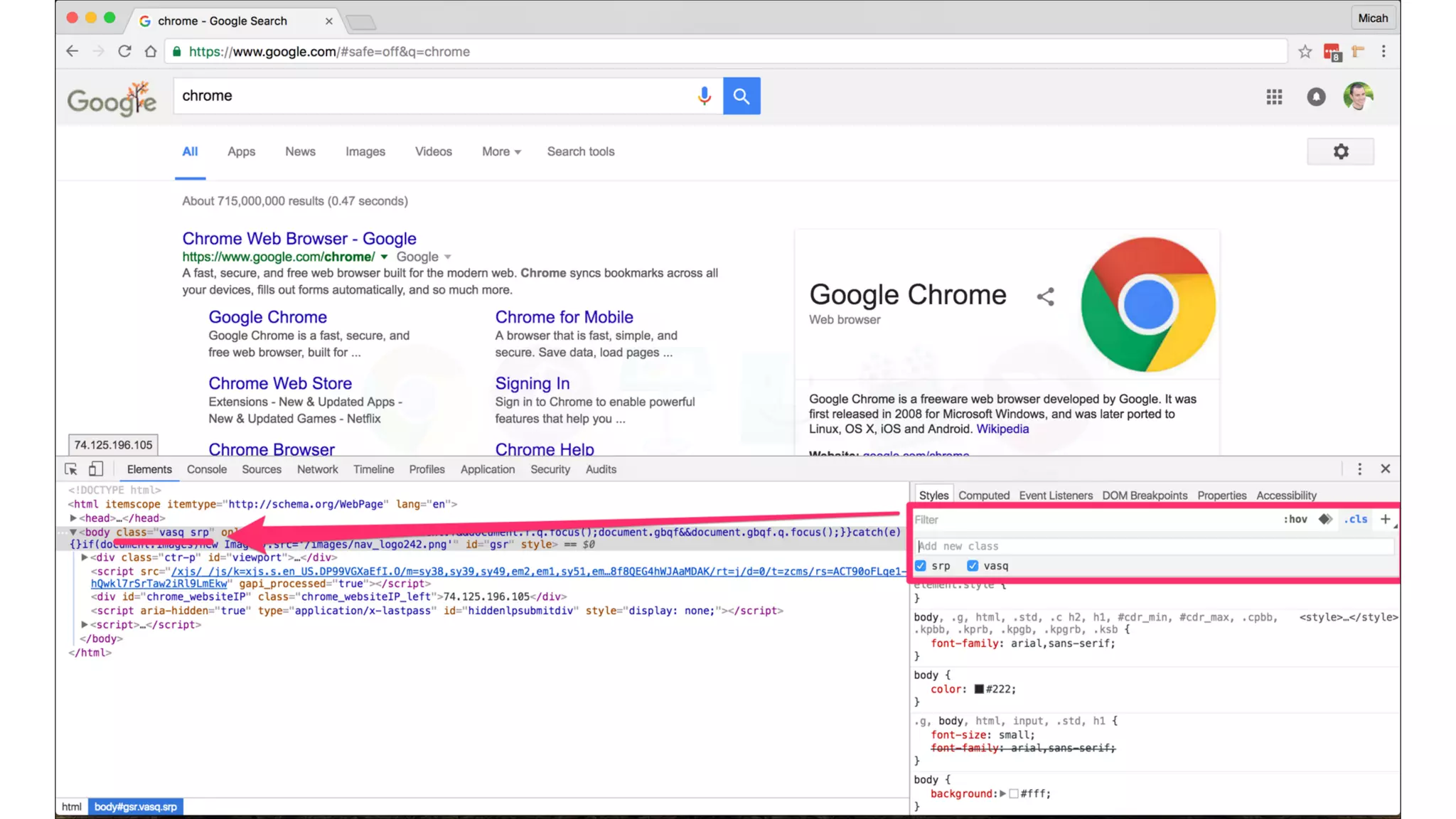Uncheck the srp class checkbox

pyautogui.click(x=921, y=566)
